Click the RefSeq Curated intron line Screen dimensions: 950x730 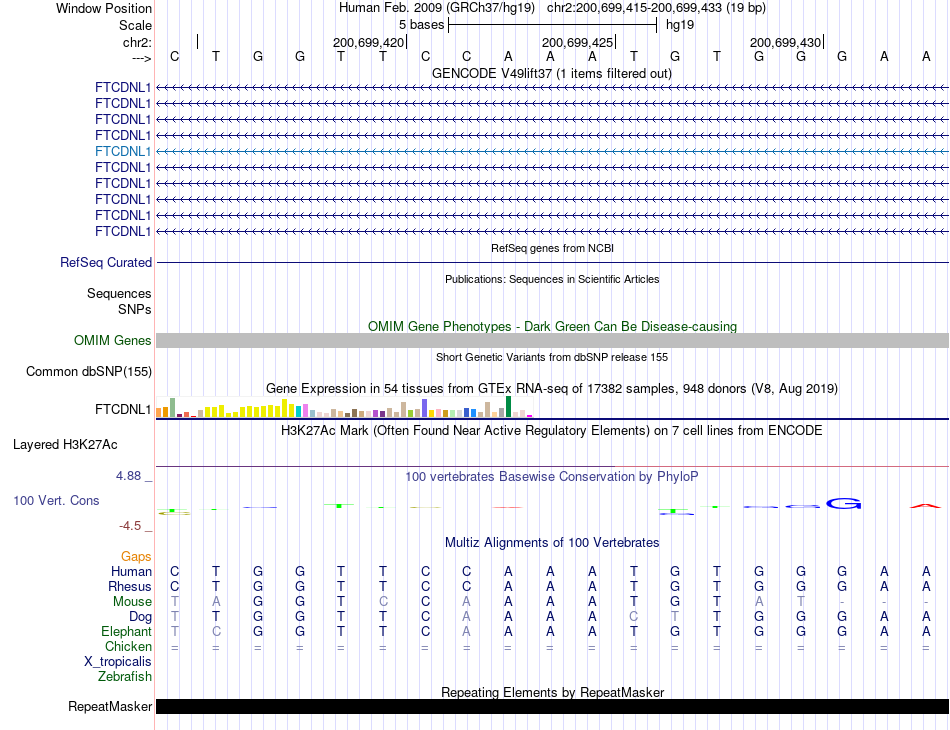pyautogui.click(x=552, y=262)
